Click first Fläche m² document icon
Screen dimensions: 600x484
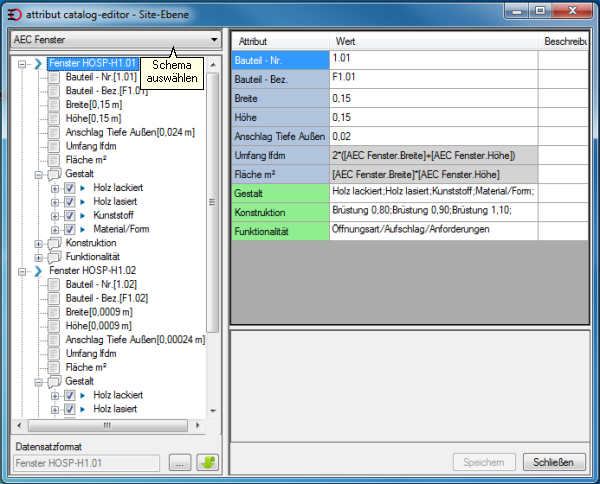(54, 160)
